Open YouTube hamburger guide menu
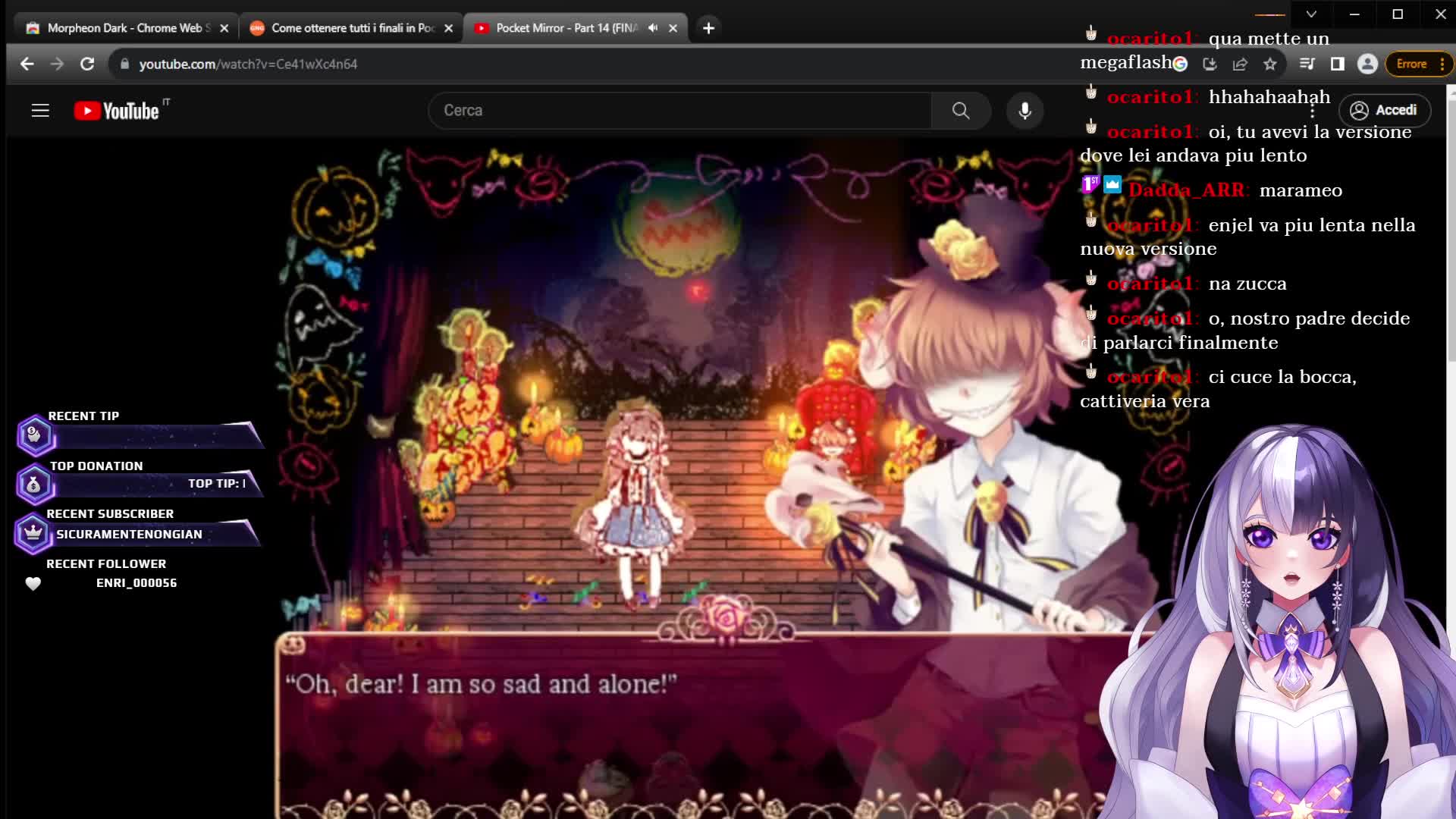 40,111
